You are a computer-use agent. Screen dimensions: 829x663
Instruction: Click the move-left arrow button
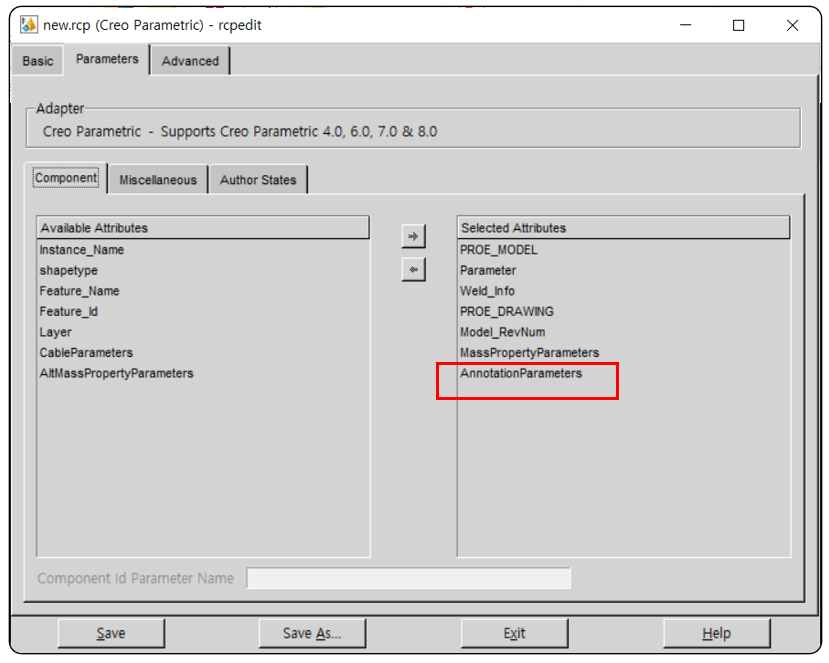pyautogui.click(x=413, y=270)
